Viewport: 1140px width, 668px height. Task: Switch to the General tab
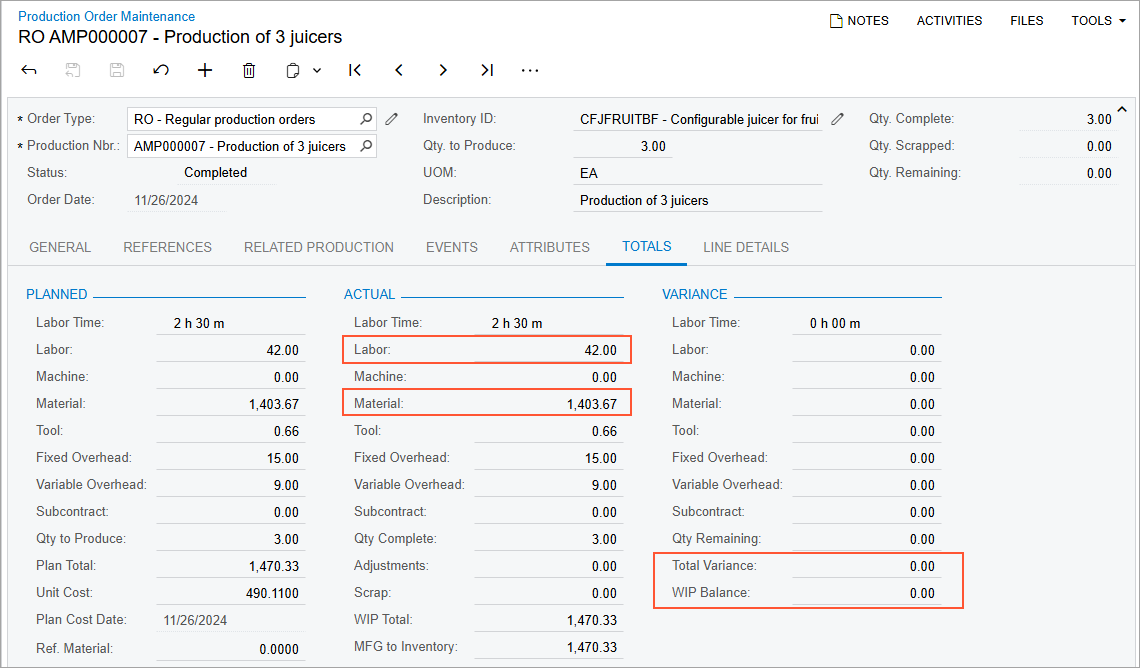(x=60, y=247)
